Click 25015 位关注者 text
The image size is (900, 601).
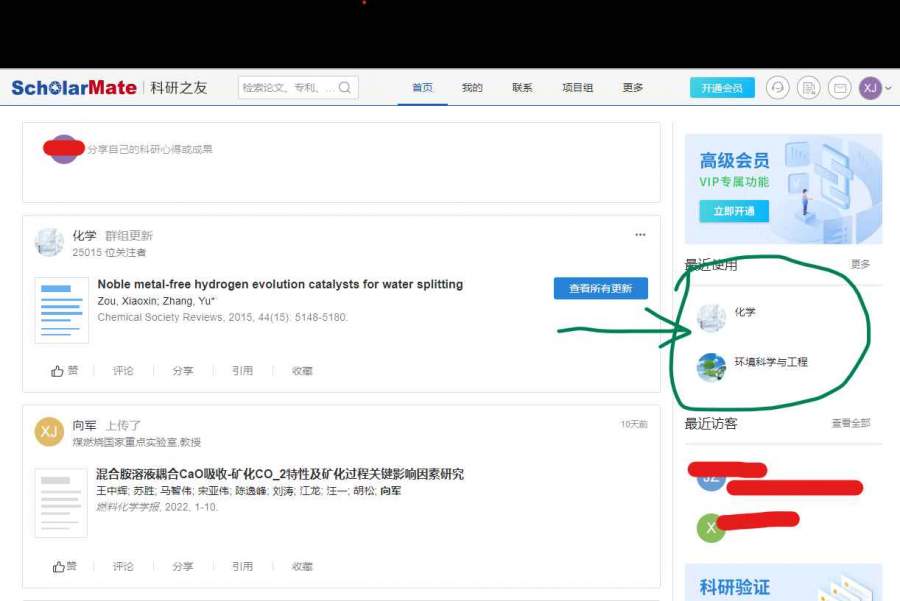109,253
